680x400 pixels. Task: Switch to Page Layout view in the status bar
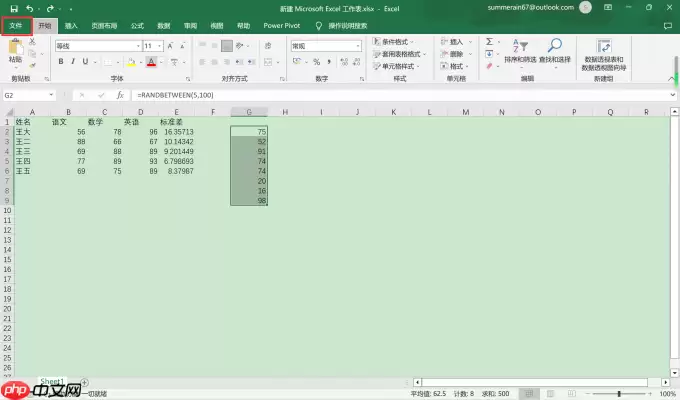(x=550, y=393)
